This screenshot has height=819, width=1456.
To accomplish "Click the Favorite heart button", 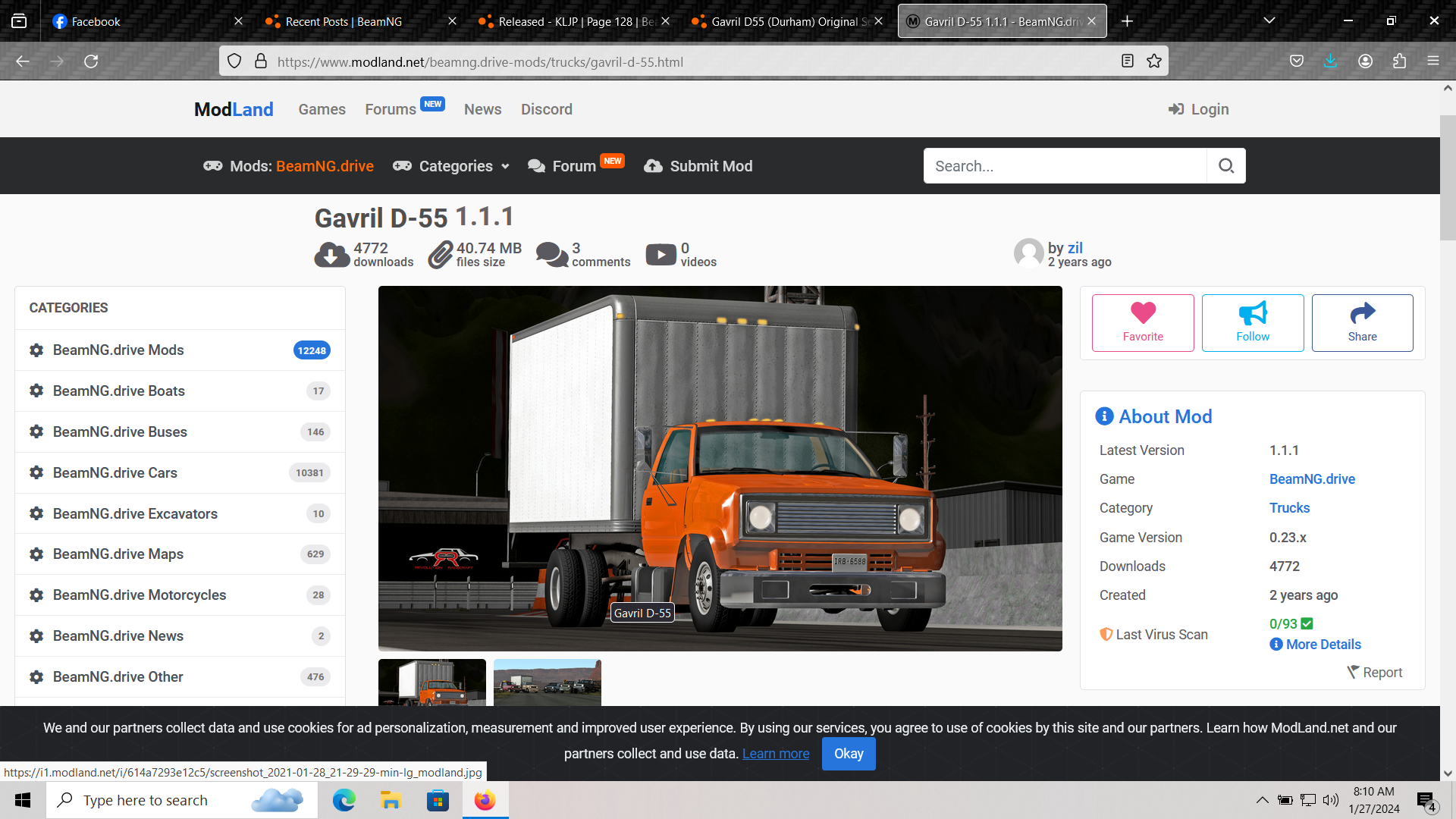I will pos(1143,323).
